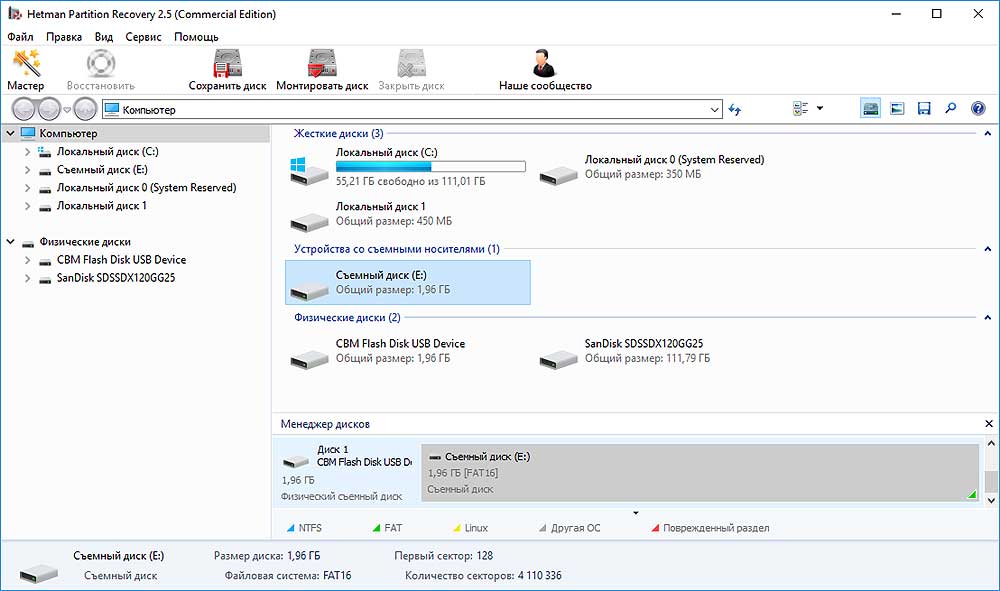The height and width of the screenshot is (591, 1000).
Task: Click the FAT legend color marker
Action: [x=376, y=528]
